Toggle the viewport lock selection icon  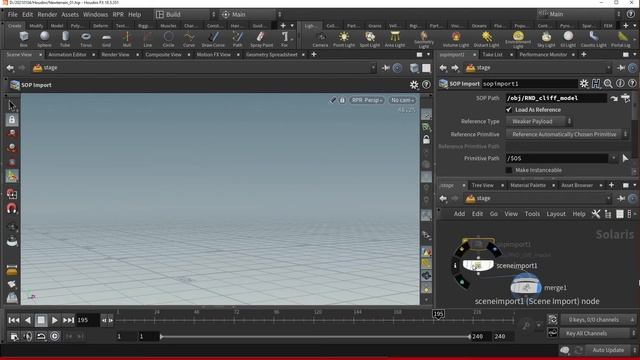click(12, 120)
